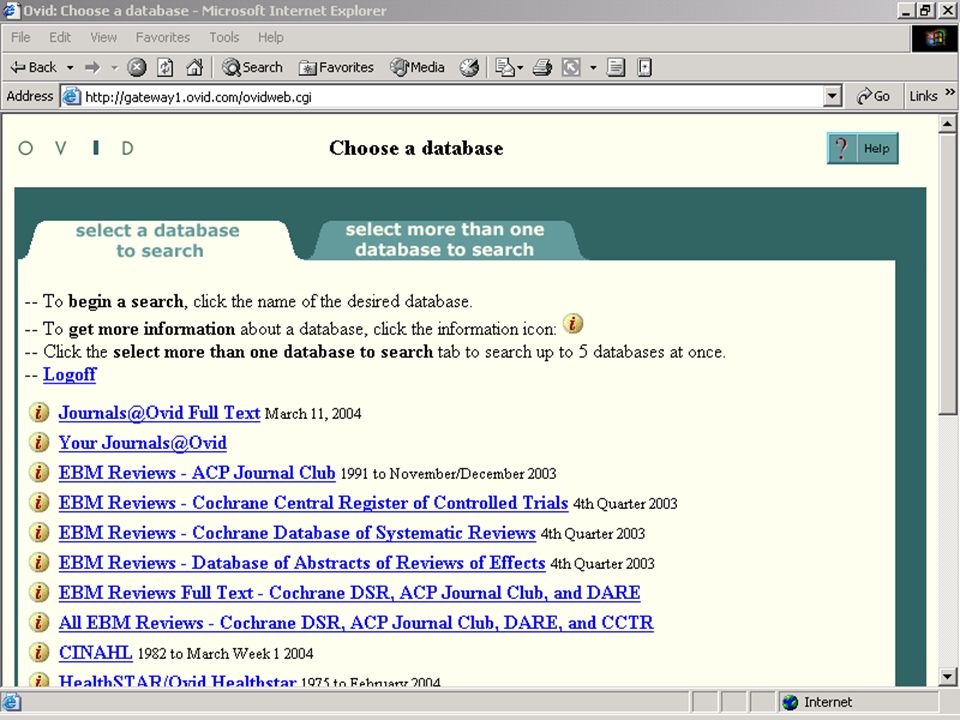Click the page scrollbar up arrow
Image resolution: width=960 pixels, height=720 pixels.
point(947,124)
